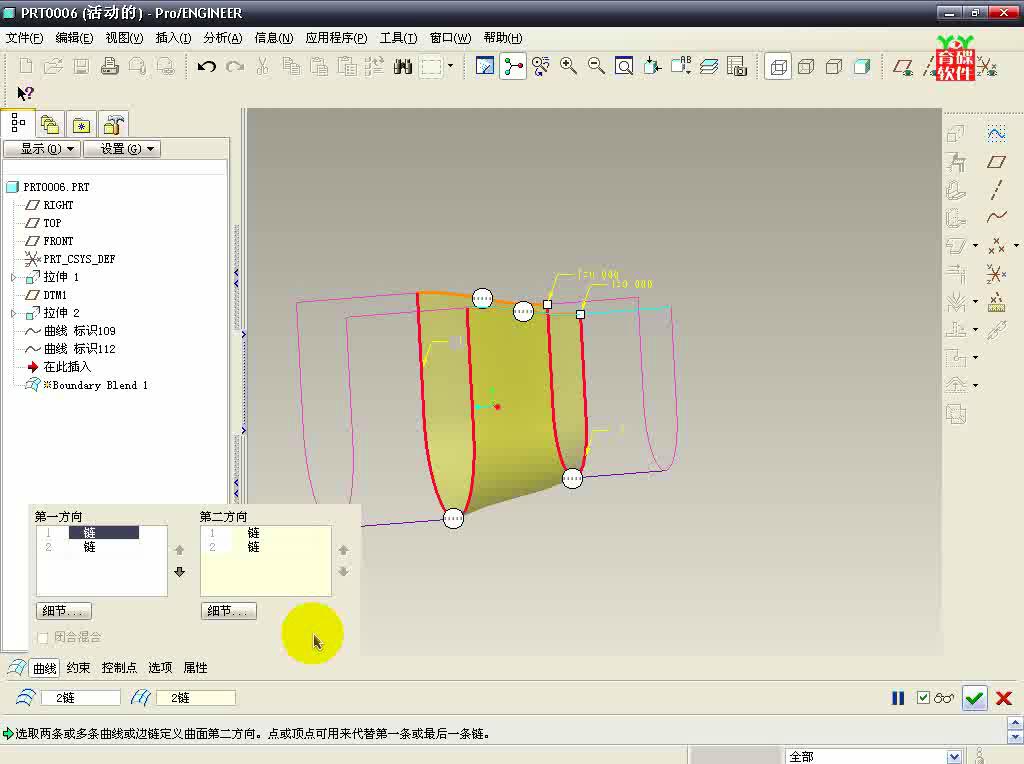Click the Undo arrow icon

click(x=206, y=67)
